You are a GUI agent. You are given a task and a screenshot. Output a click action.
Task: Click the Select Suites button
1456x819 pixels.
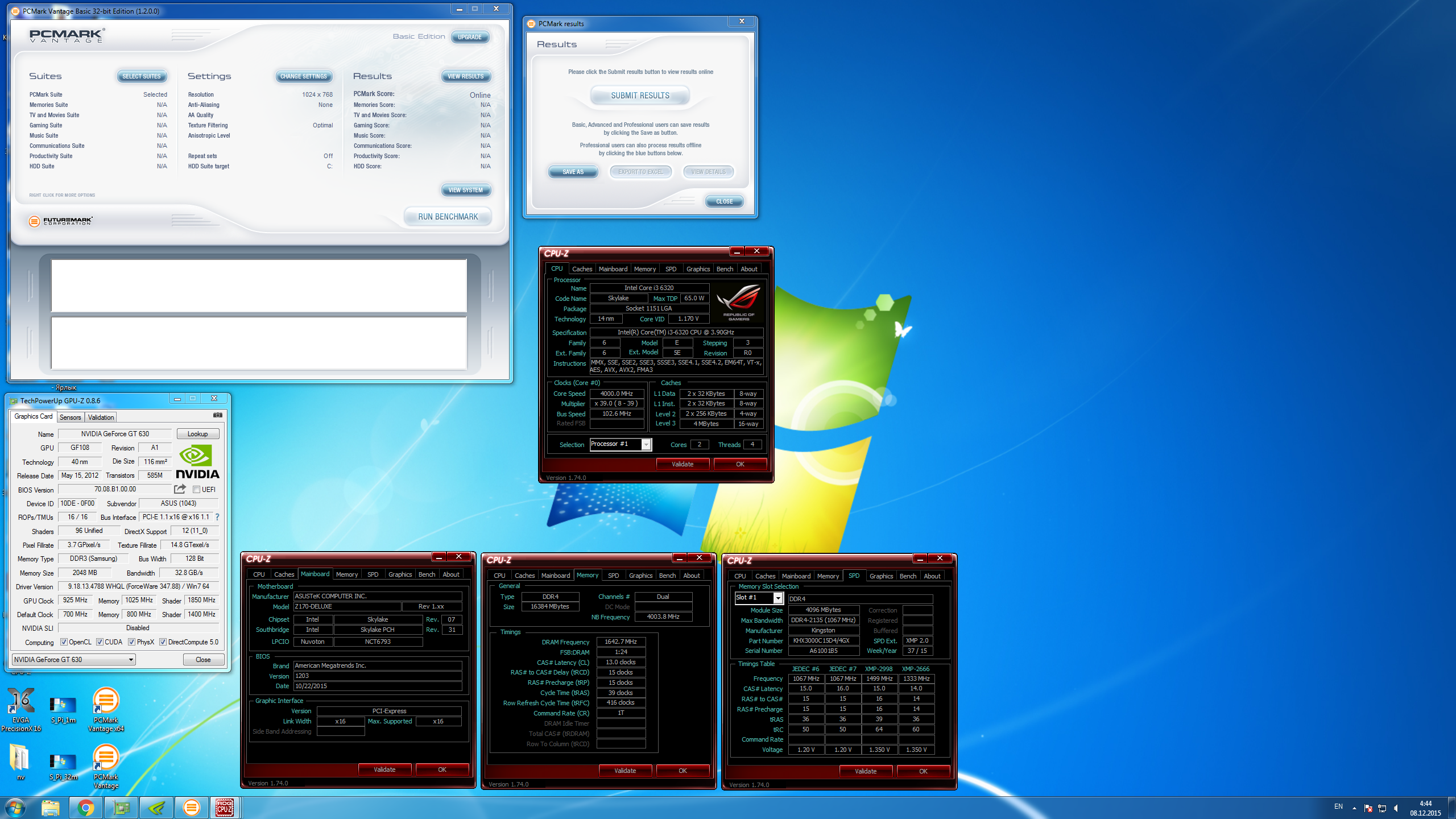point(142,76)
